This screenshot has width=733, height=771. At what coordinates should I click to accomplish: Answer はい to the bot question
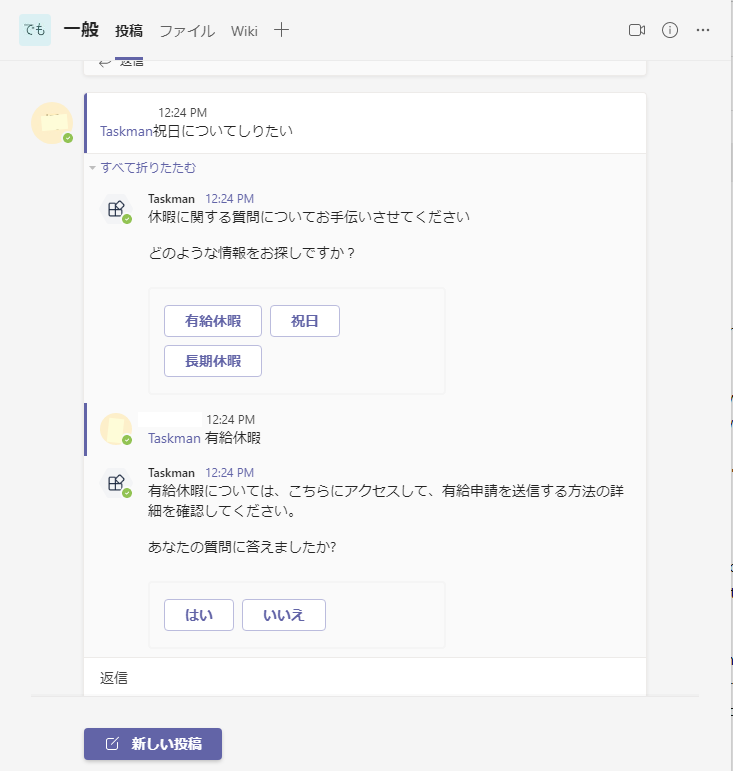(x=199, y=615)
